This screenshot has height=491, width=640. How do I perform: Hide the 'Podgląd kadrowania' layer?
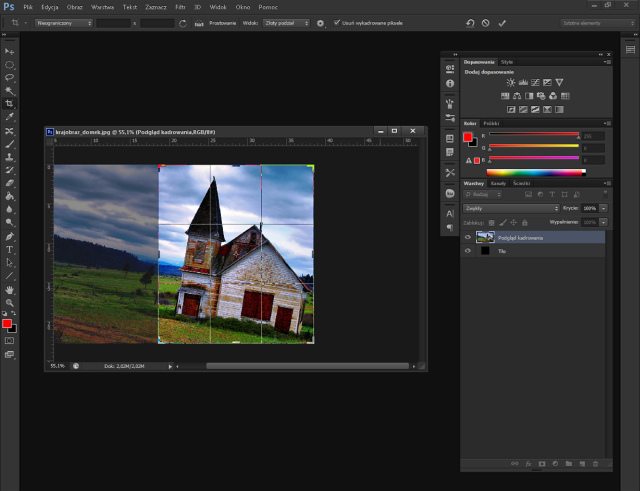click(x=468, y=238)
